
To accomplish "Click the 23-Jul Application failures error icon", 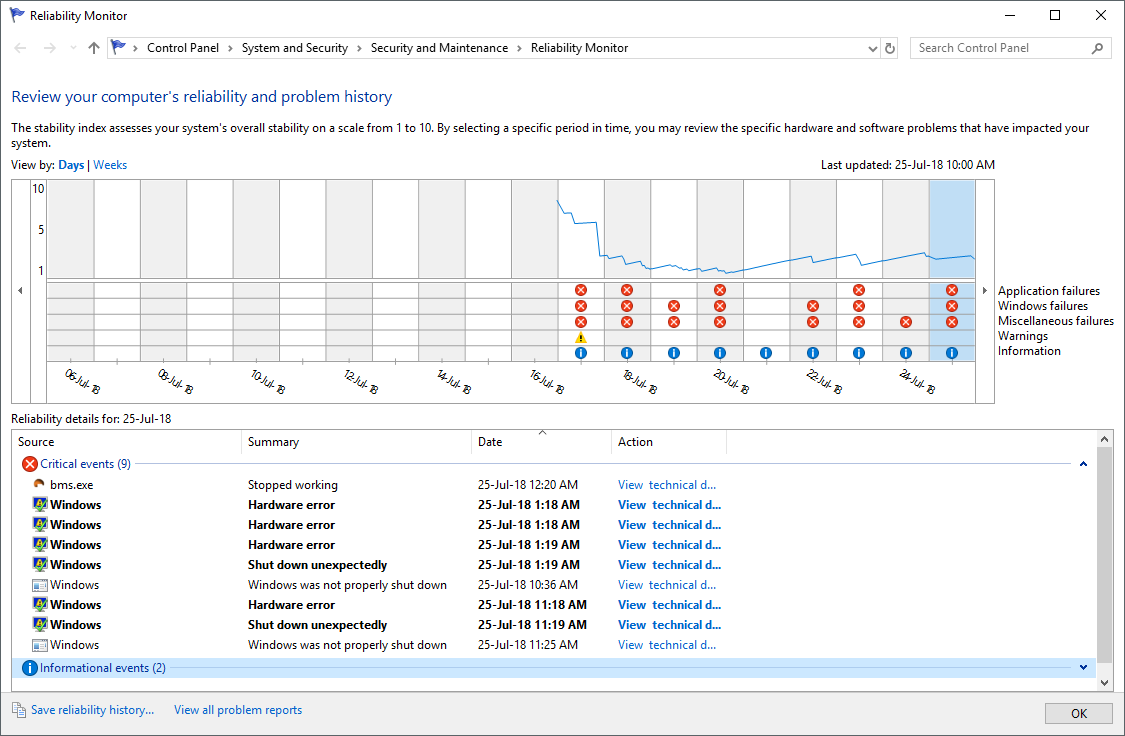I will [x=859, y=290].
